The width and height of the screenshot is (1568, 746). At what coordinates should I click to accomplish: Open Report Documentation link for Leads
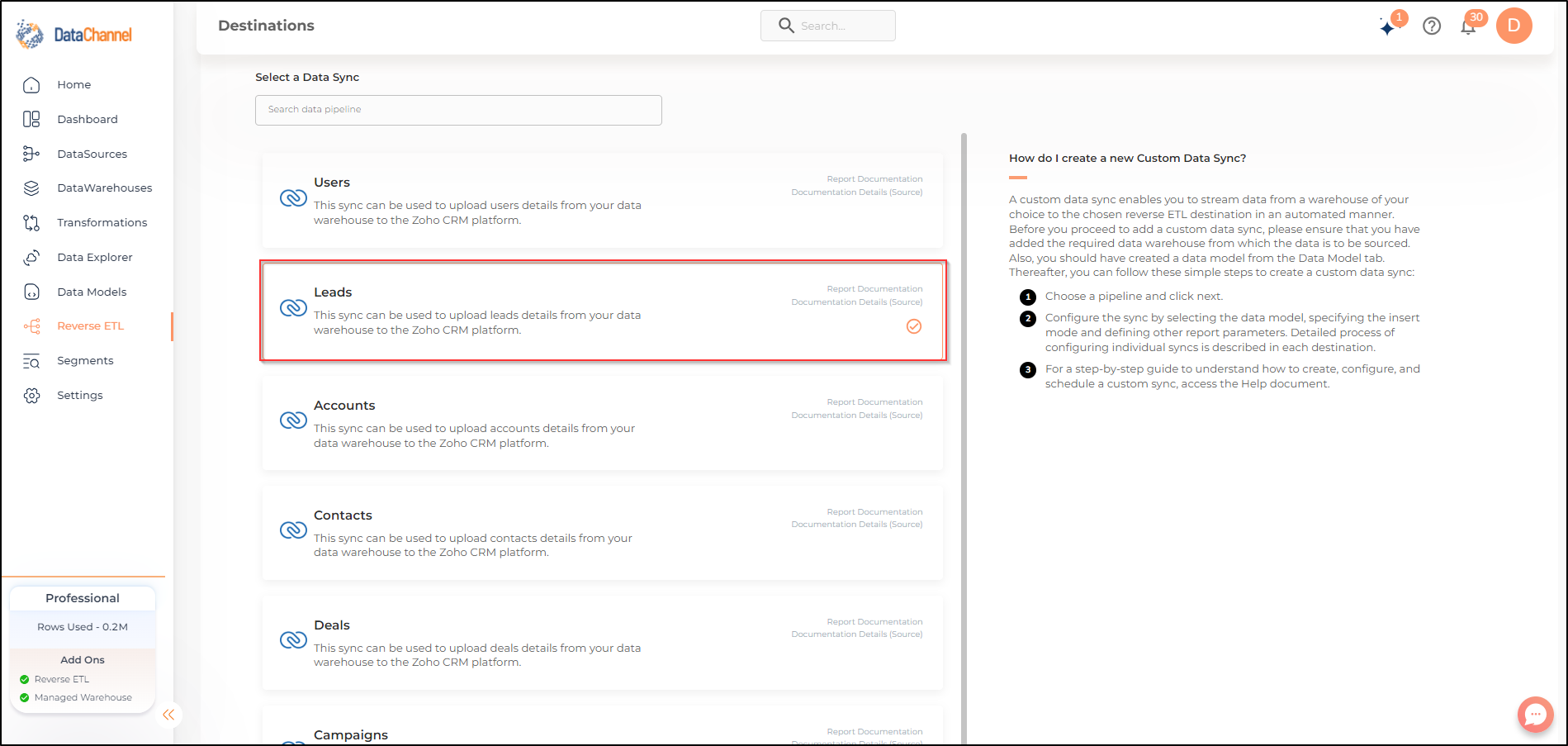(x=874, y=289)
